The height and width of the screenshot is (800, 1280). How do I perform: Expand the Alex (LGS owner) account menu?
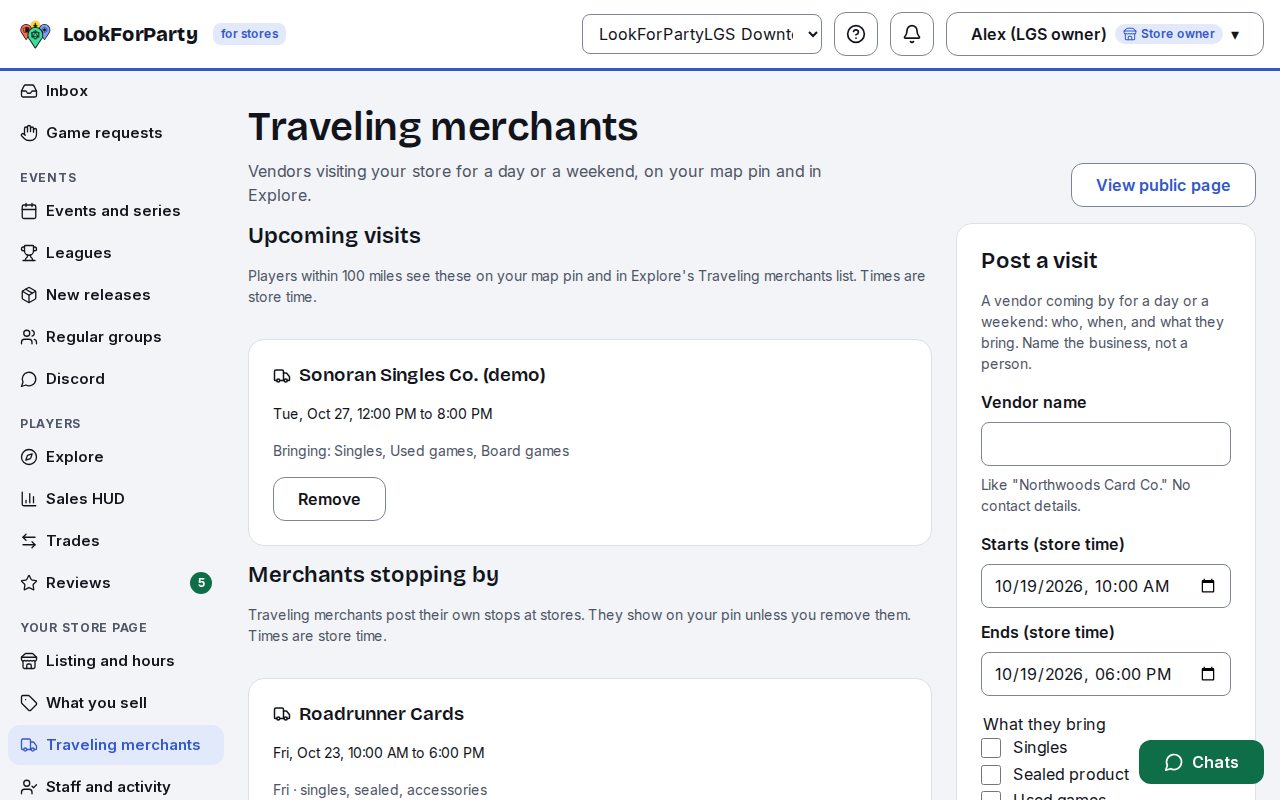click(x=1105, y=34)
